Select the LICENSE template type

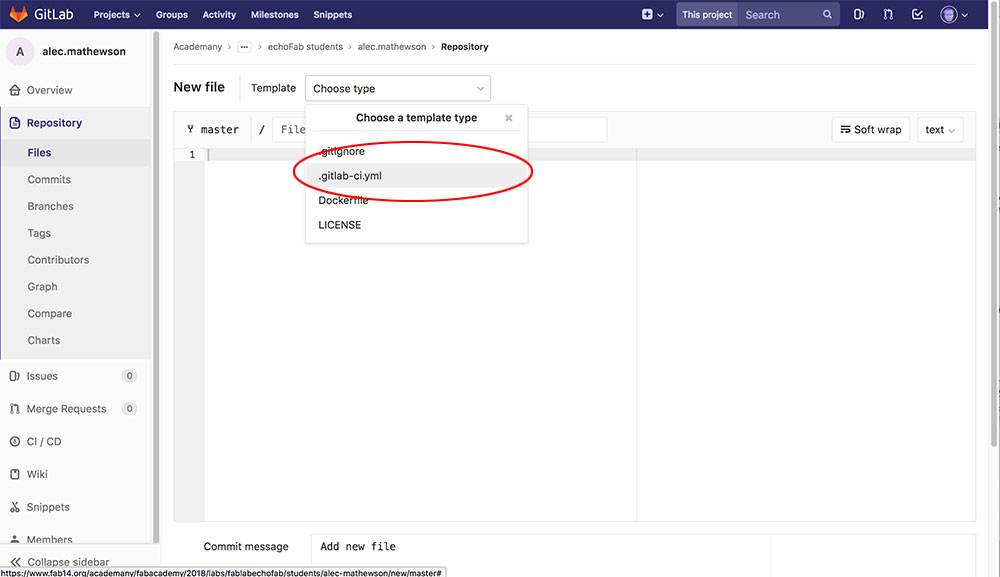coord(416,225)
